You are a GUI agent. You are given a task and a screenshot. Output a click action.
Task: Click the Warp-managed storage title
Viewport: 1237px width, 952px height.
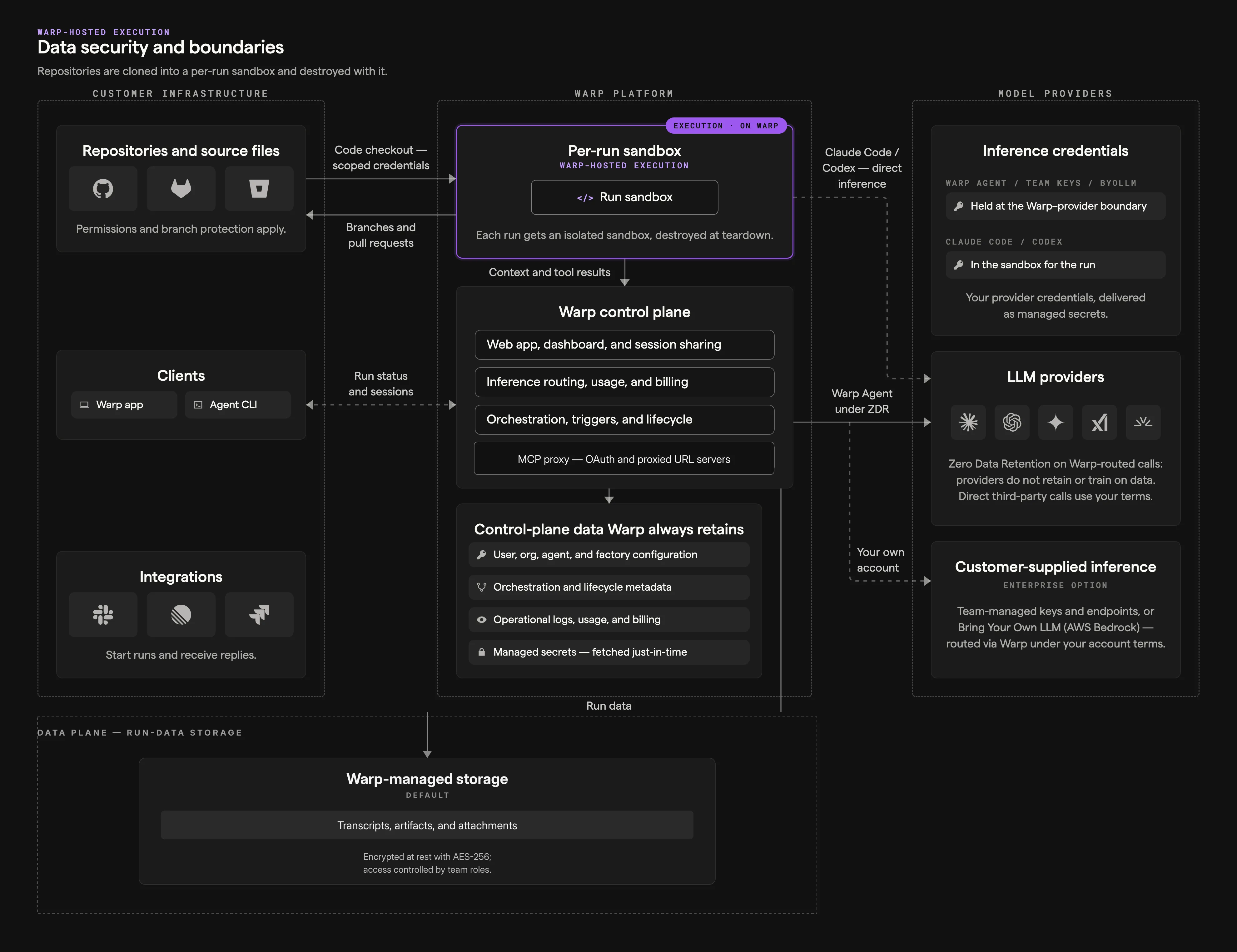tap(427, 779)
